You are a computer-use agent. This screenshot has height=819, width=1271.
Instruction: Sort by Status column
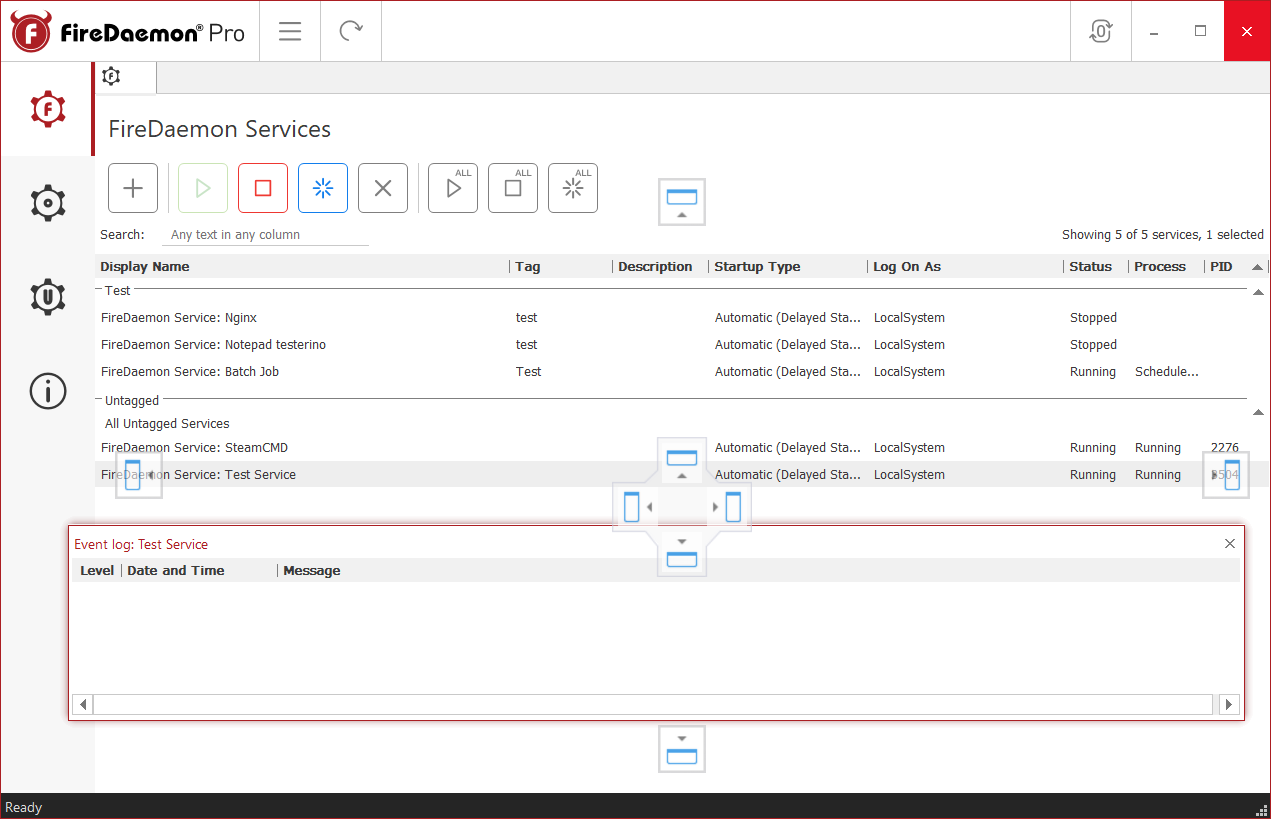click(1096, 267)
